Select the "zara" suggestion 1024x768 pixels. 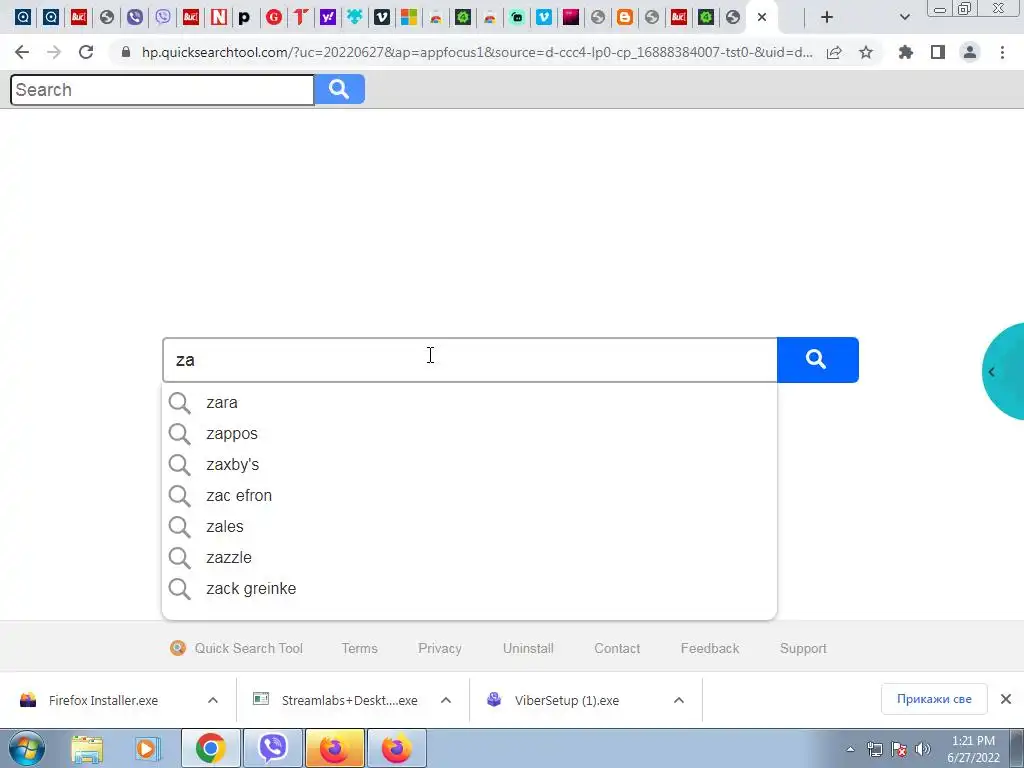tap(470, 402)
